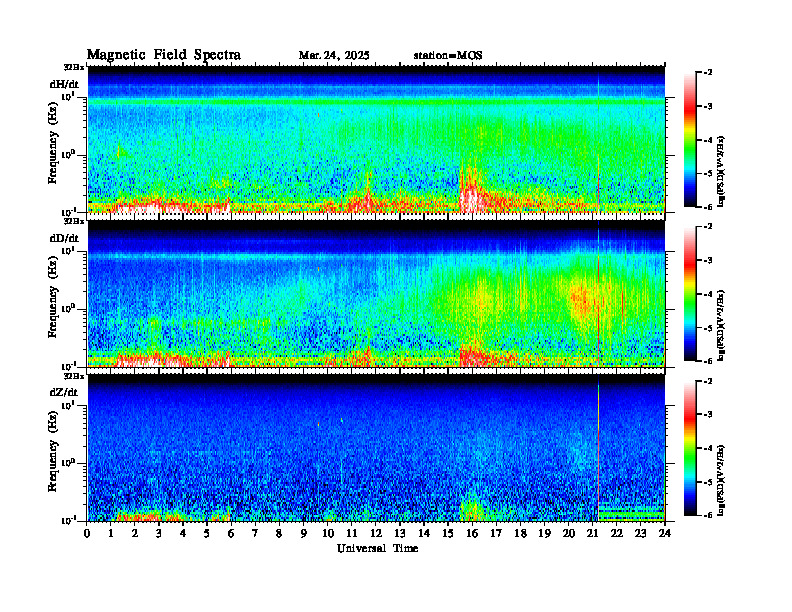Click the "-6" tick on dH/dt color bar
The height and width of the screenshot is (612, 792).
[x=708, y=207]
